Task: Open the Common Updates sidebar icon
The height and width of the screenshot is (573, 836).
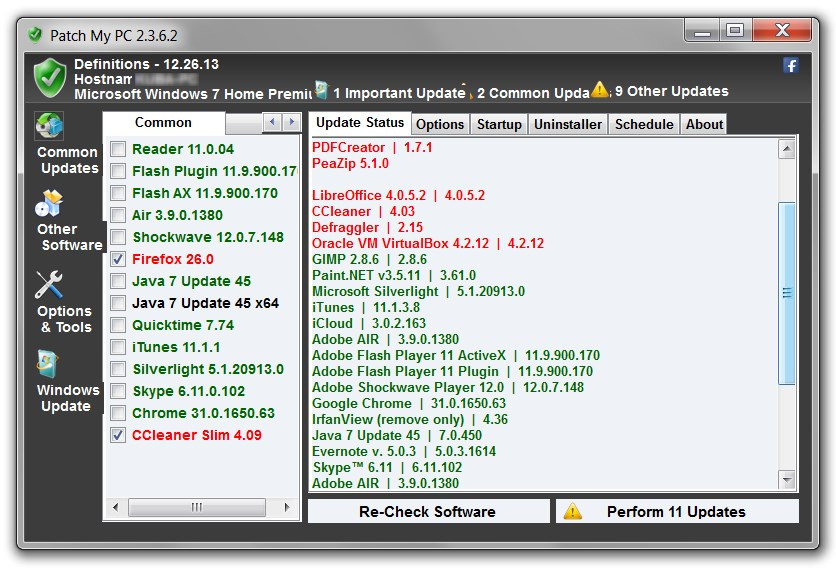Action: click(x=50, y=126)
